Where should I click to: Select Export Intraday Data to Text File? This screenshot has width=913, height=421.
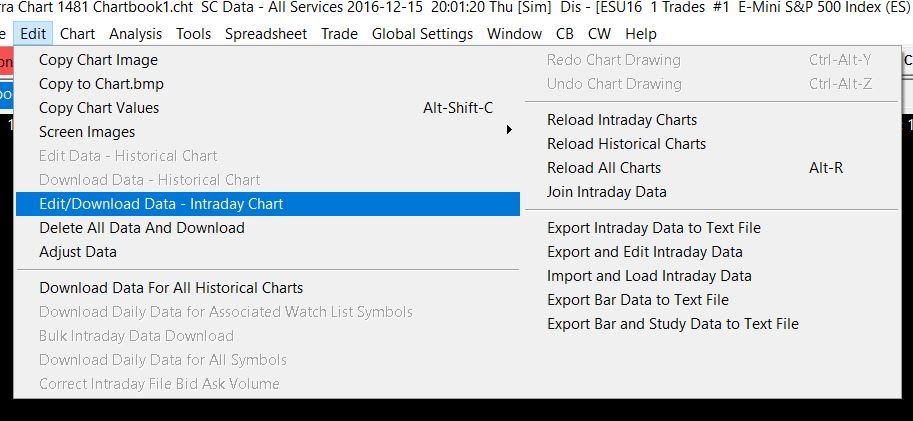[x=654, y=228]
